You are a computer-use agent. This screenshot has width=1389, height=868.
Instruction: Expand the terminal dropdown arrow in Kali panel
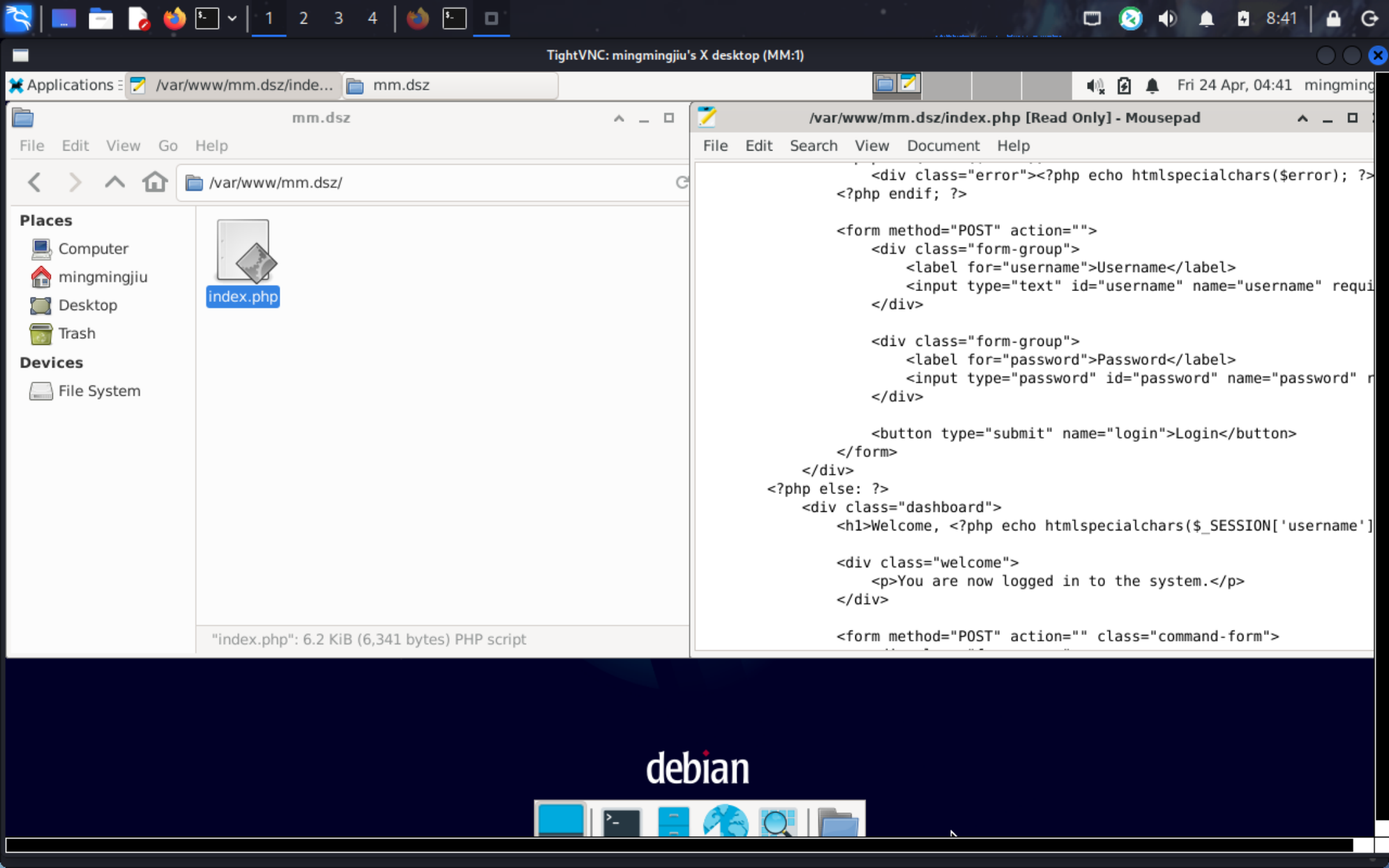point(232,19)
